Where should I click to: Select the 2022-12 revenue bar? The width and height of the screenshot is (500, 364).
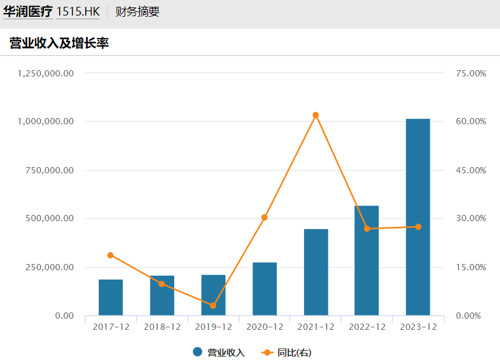(x=367, y=260)
